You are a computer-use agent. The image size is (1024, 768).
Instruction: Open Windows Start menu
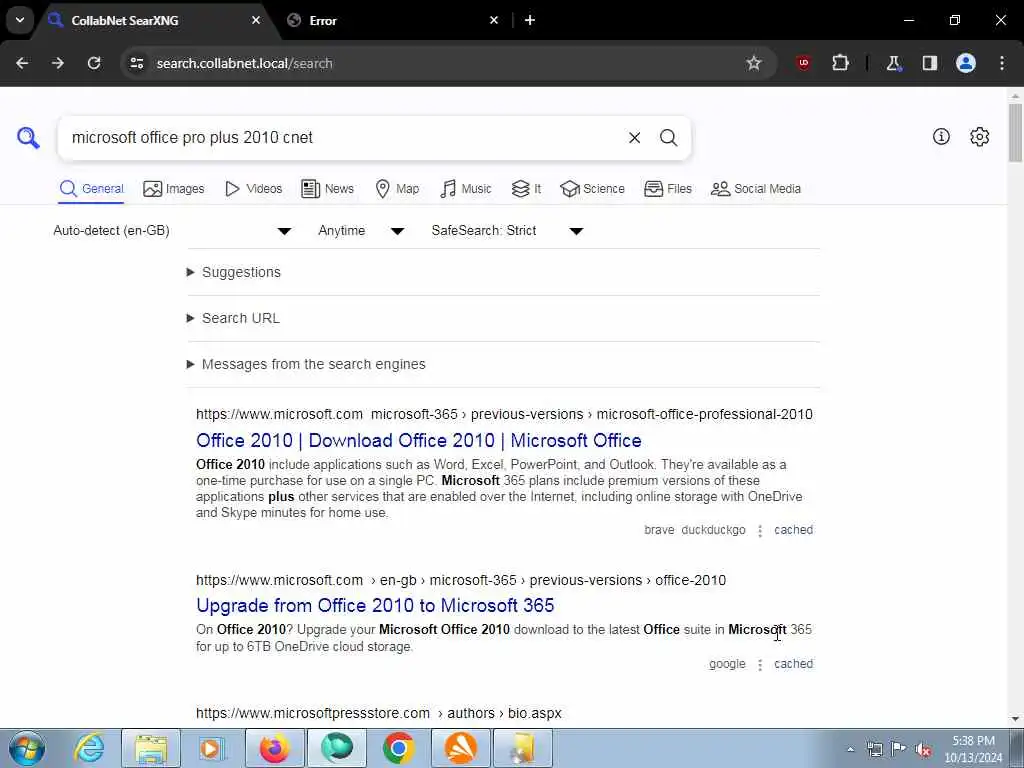27,748
